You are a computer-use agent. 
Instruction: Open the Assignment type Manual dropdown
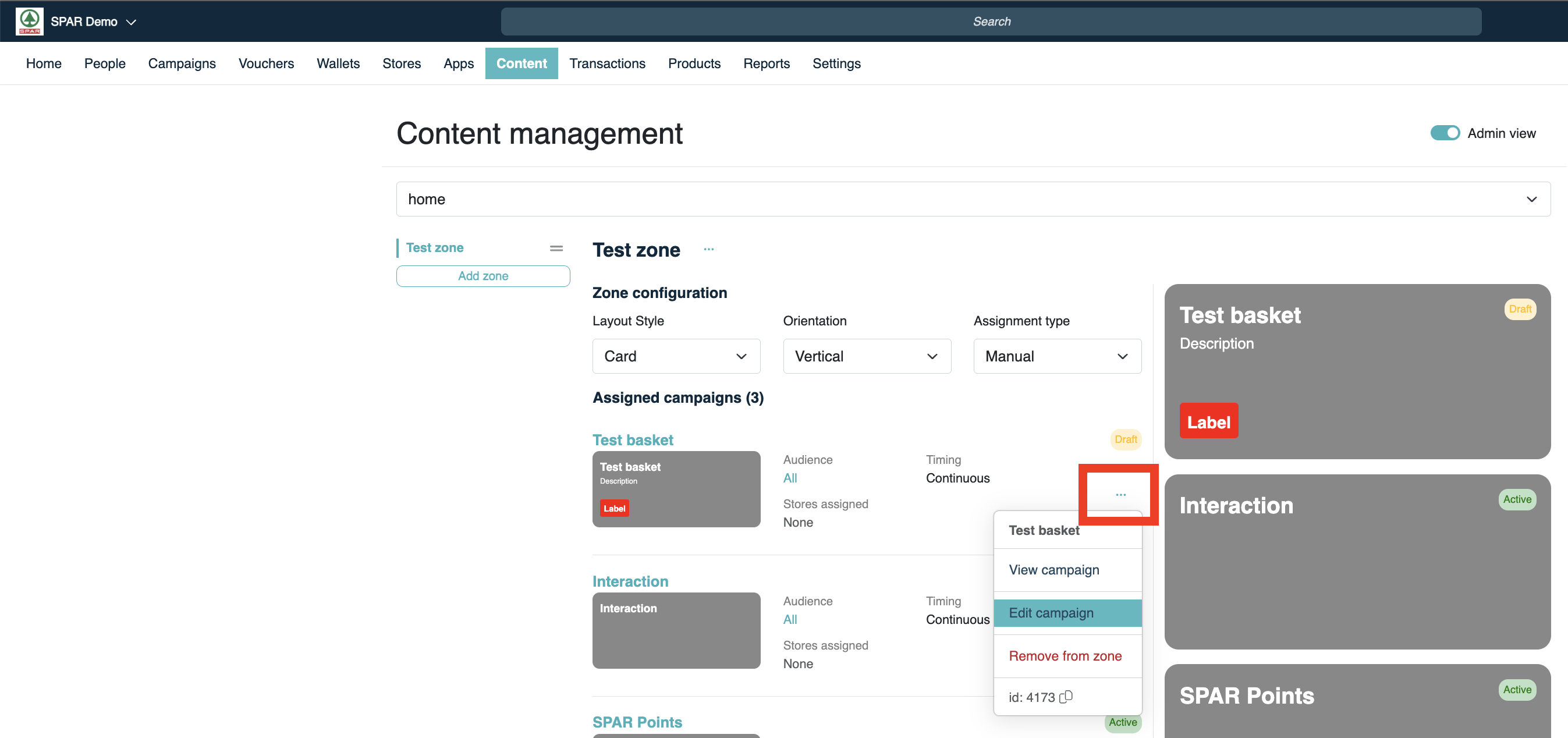(1057, 356)
